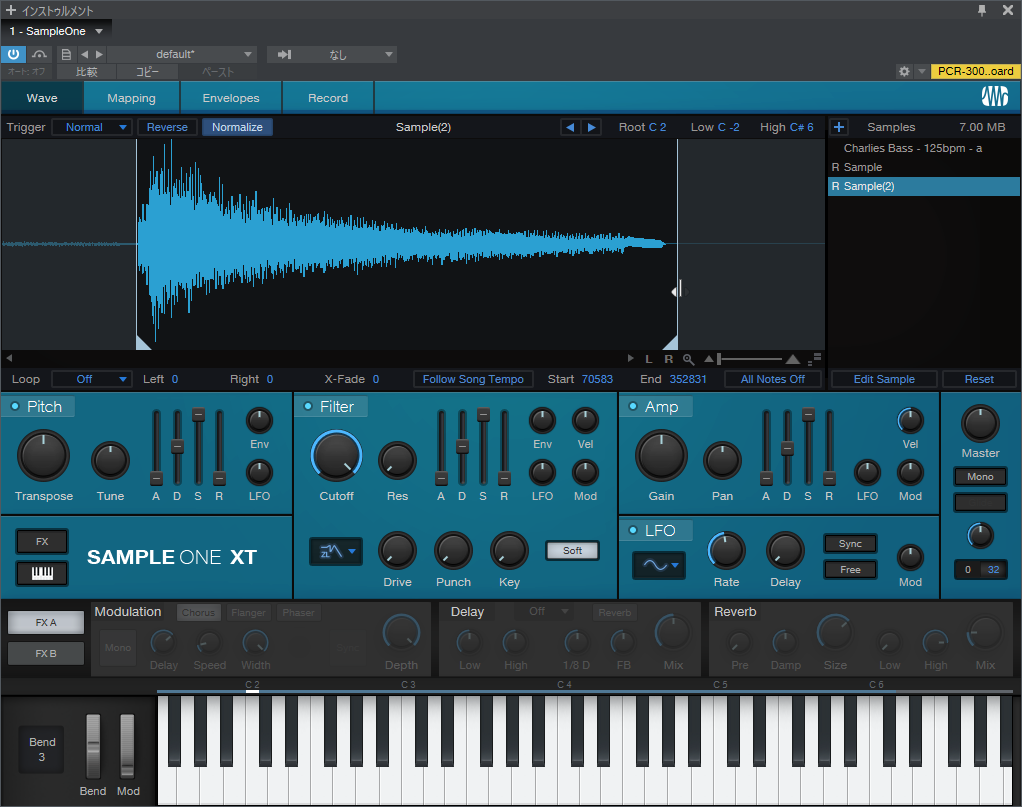Open the Delay sync Off dropdown
Screen dimensions: 1022x807
tap(548, 611)
